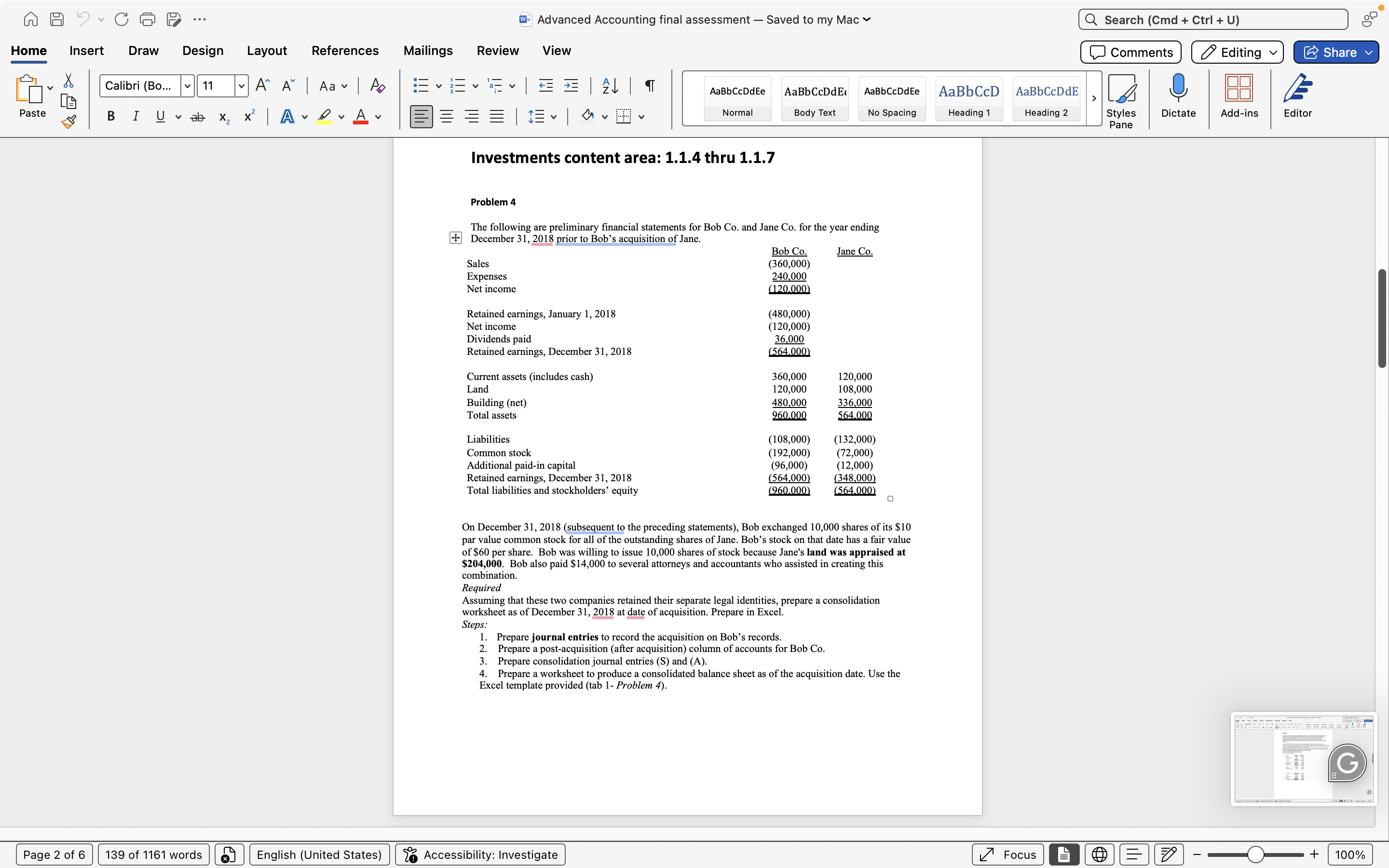Expand the line spacing options
This screenshot has width=1389, height=868.
[x=554, y=116]
